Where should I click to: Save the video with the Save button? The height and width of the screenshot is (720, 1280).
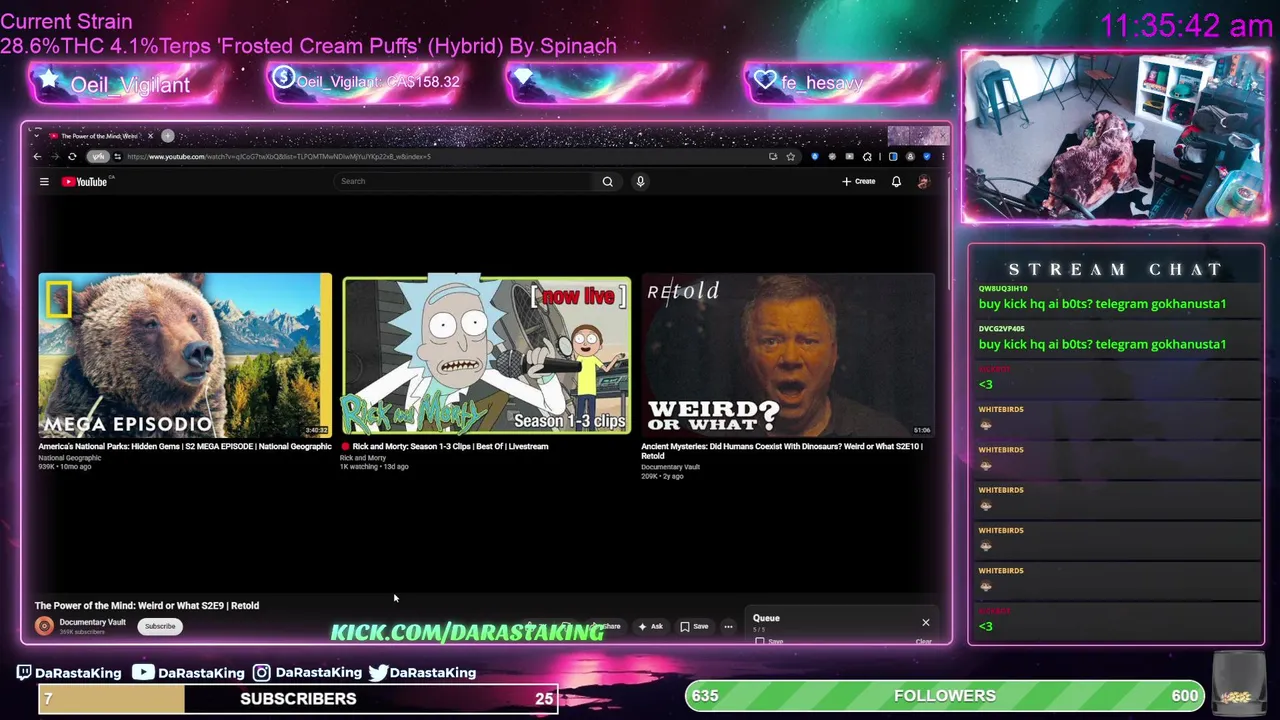tap(694, 626)
